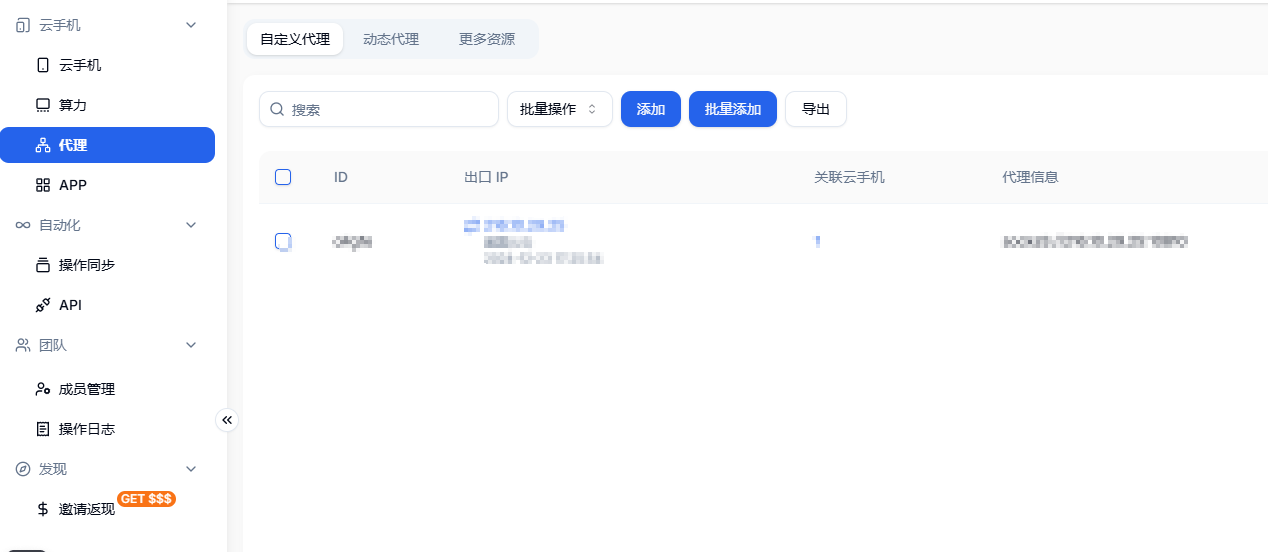Open 操作同步 sidebar menu item
The image size is (1268, 552).
(x=107, y=265)
